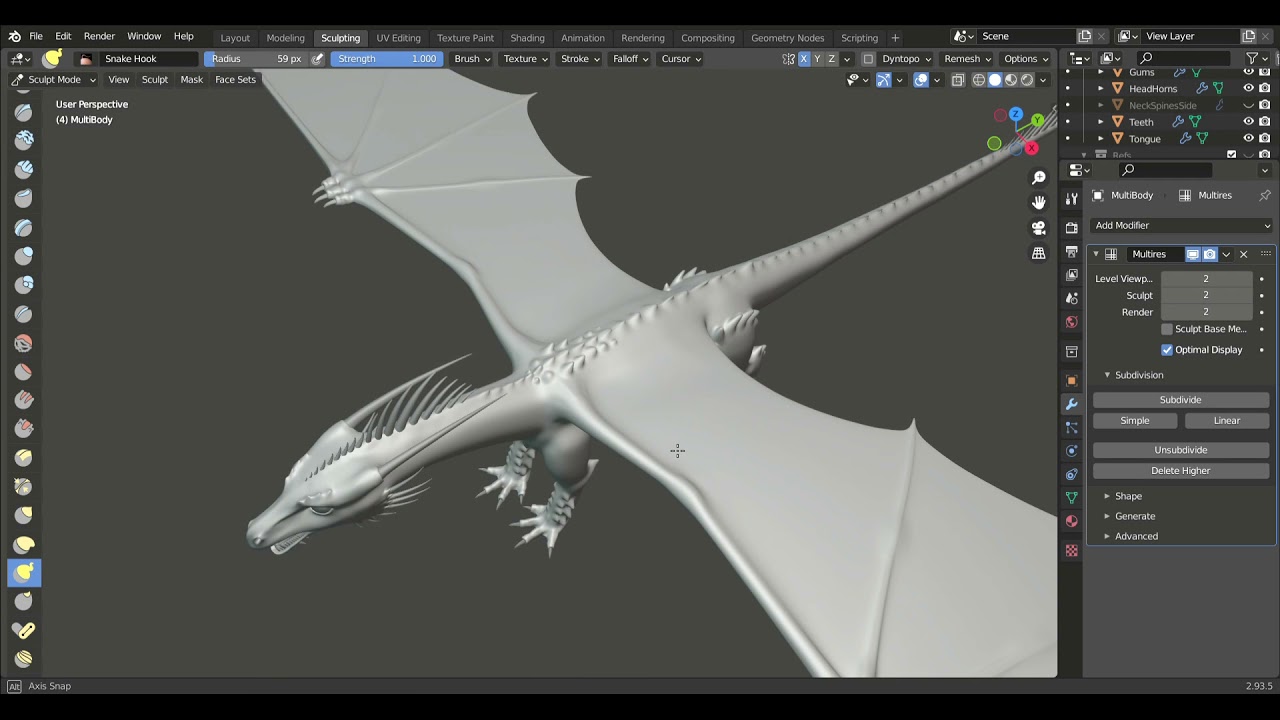Toggle X axis symmetry button
Image resolution: width=1280 pixels, height=720 pixels.
click(x=803, y=59)
